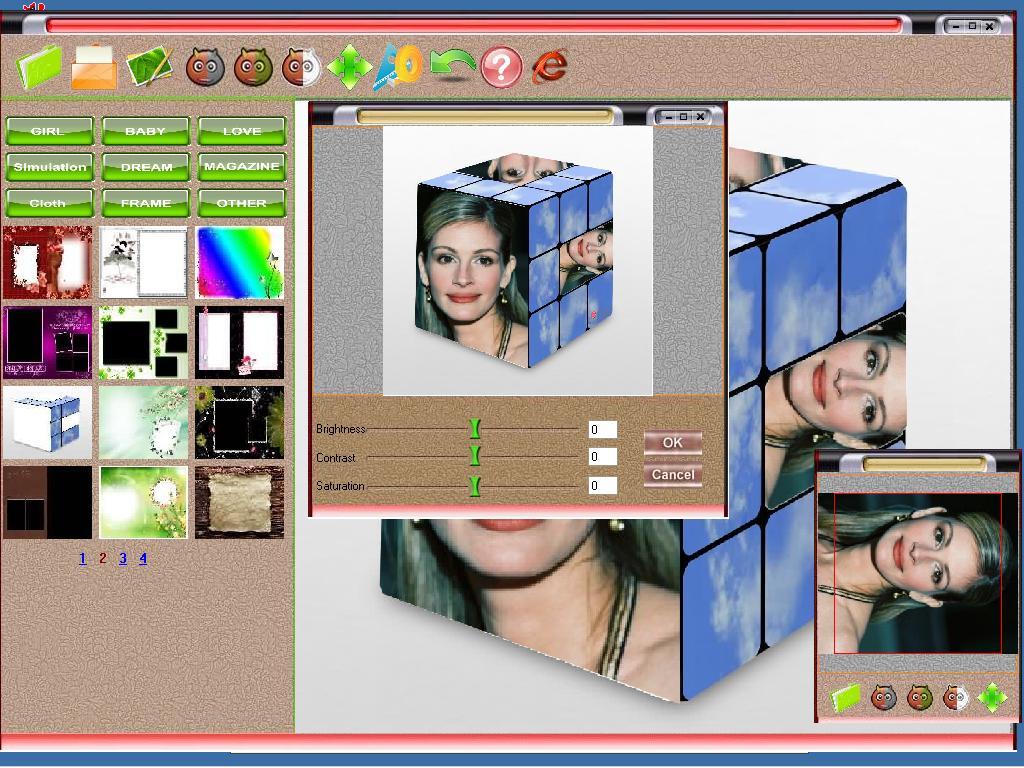Click the Saturation slider handle
The image size is (1024, 768).
point(475,486)
